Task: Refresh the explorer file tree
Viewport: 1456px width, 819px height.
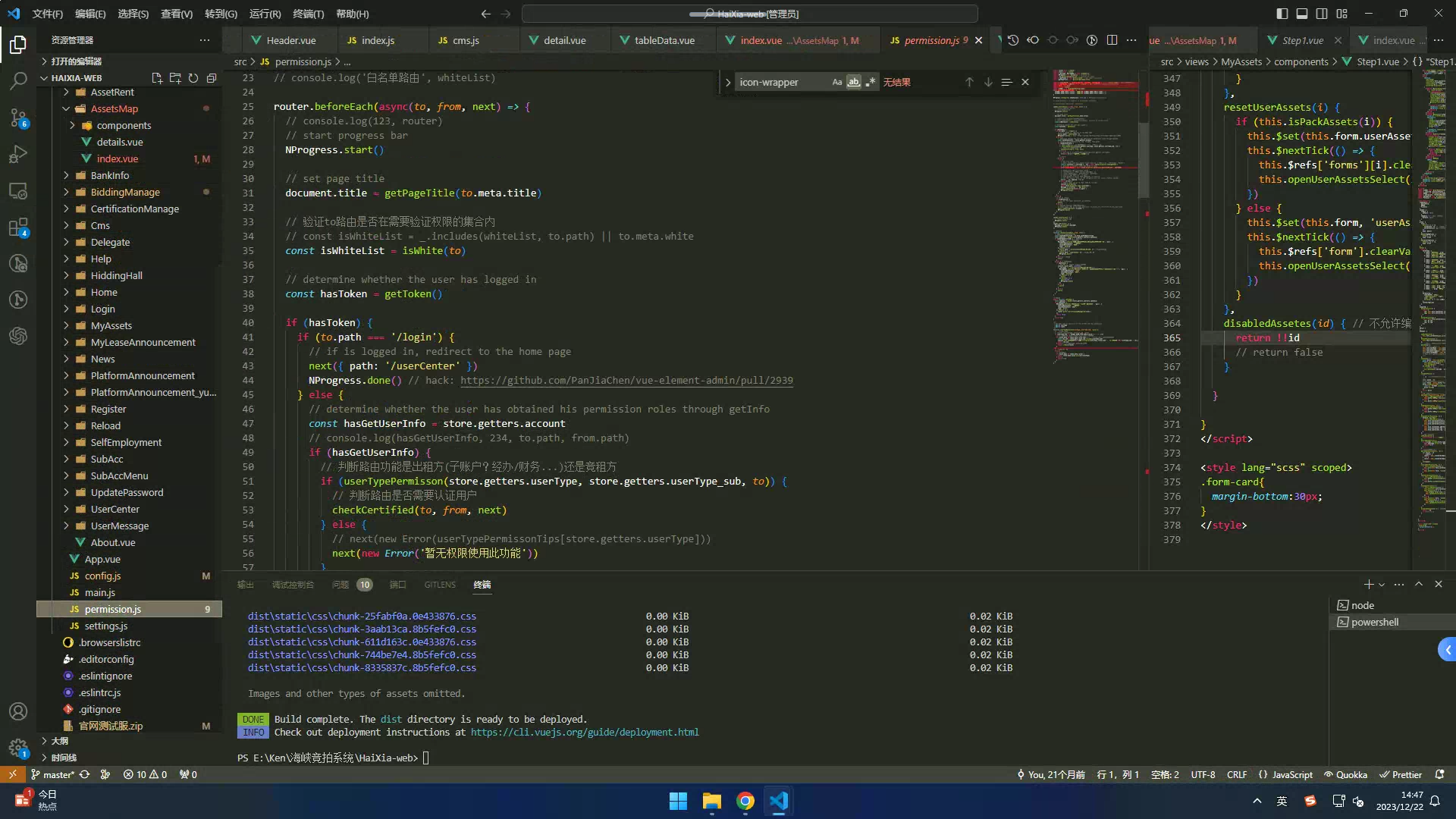Action: tap(193, 78)
